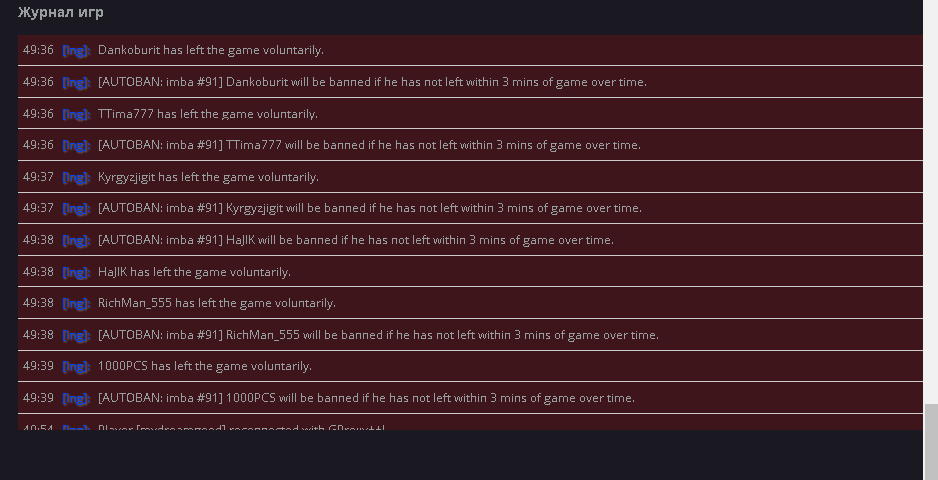The image size is (938, 480).
Task: Click the page scrollbar thumb
Action: (x=930, y=440)
